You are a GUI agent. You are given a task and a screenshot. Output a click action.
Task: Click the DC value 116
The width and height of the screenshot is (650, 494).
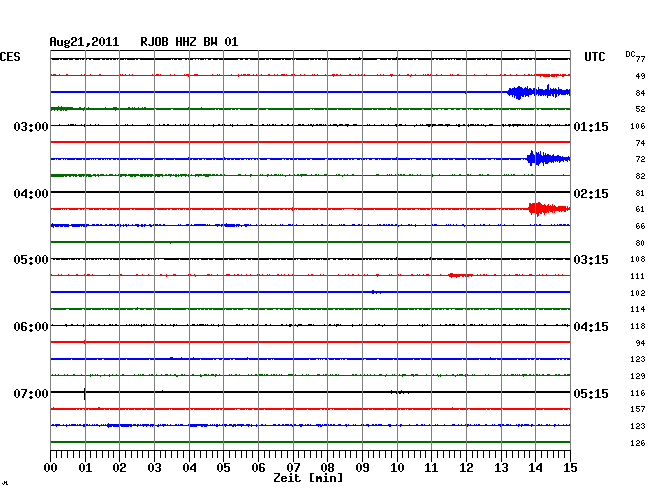pyautogui.click(x=638, y=393)
